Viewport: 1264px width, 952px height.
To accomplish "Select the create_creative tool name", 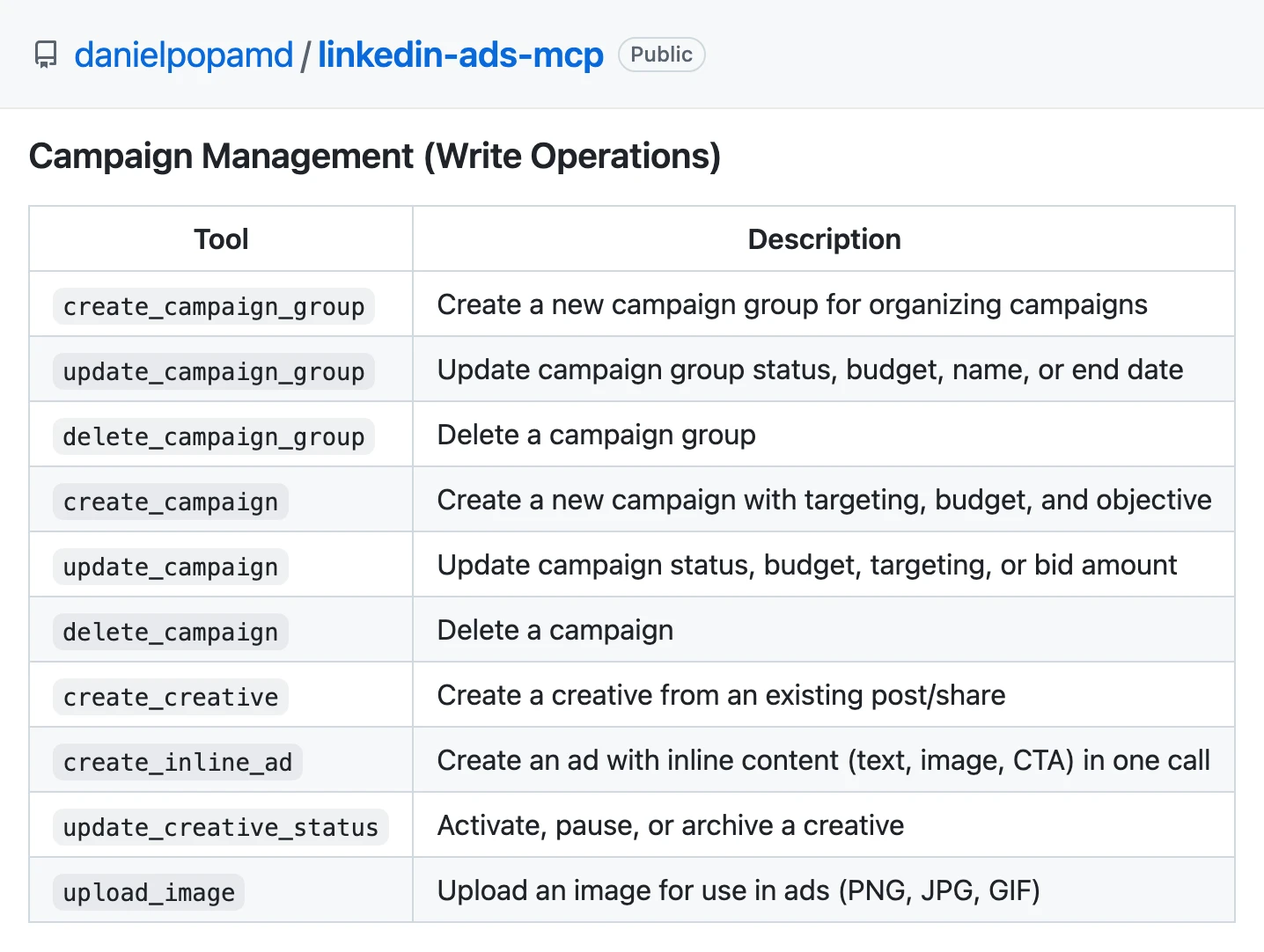I will 171,697.
